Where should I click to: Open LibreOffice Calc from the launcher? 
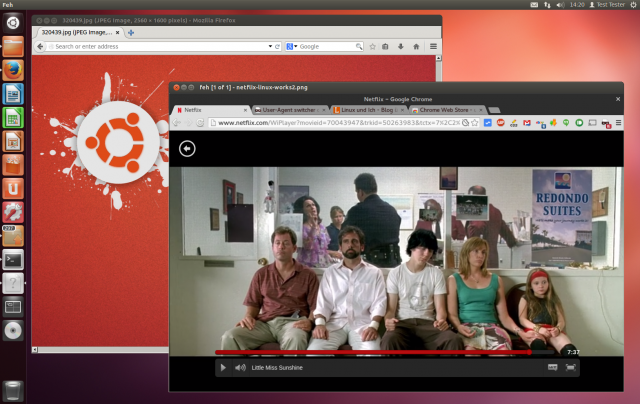(x=13, y=118)
